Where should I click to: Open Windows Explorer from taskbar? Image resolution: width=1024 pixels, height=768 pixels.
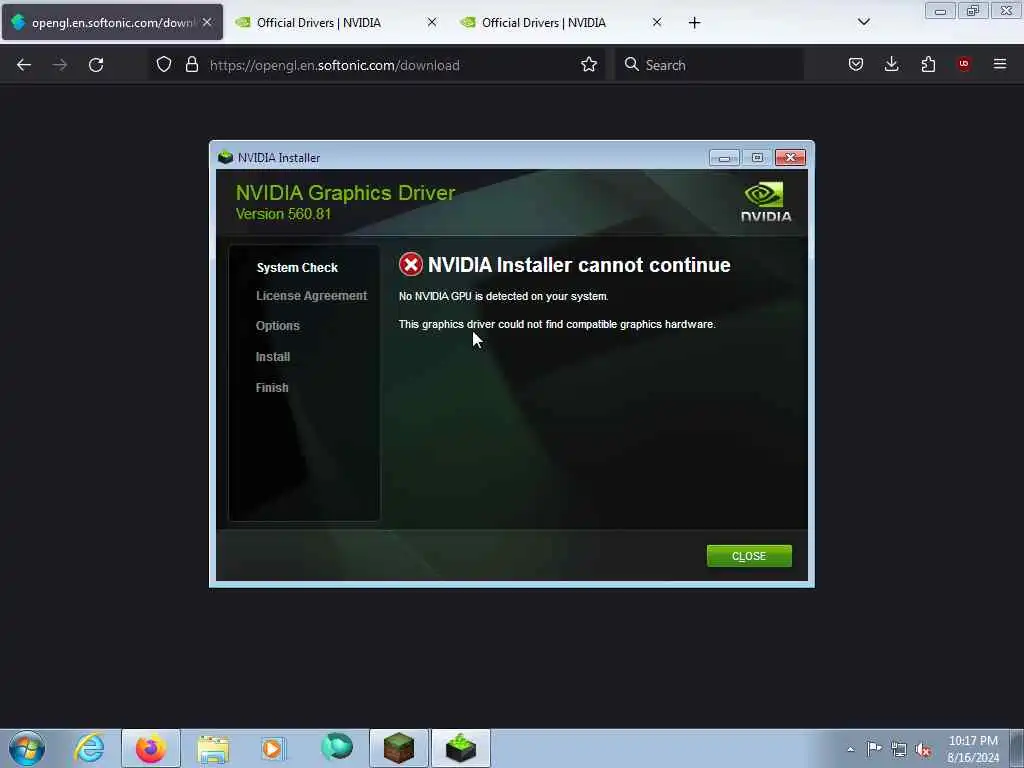coord(213,748)
